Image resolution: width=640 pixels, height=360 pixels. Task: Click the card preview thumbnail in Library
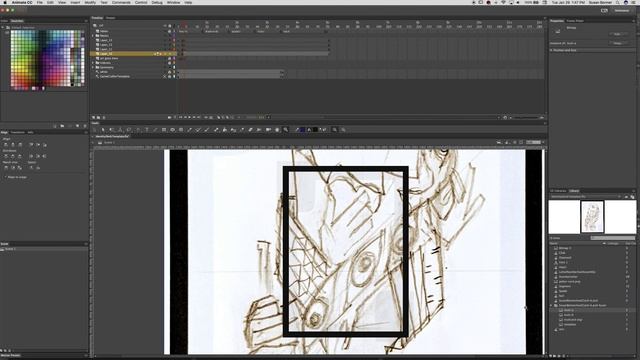(x=592, y=217)
